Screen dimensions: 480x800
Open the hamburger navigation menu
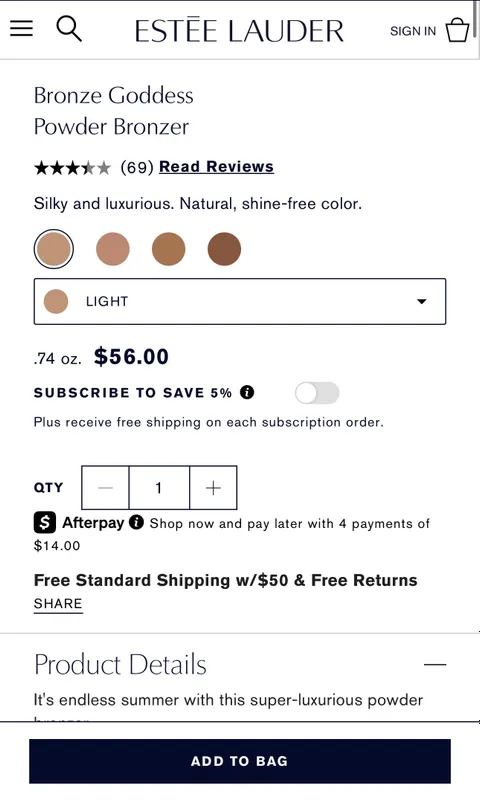(21, 29)
